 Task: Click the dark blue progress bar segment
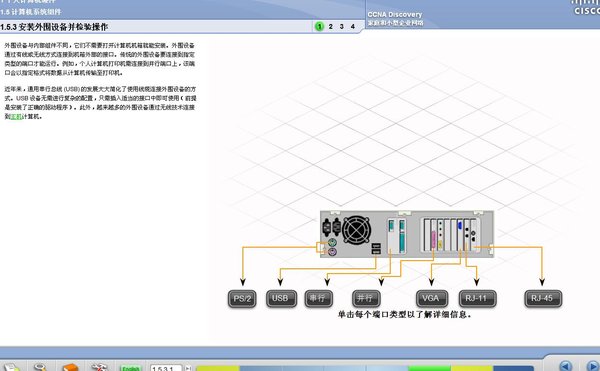pyautogui.click(x=513, y=368)
